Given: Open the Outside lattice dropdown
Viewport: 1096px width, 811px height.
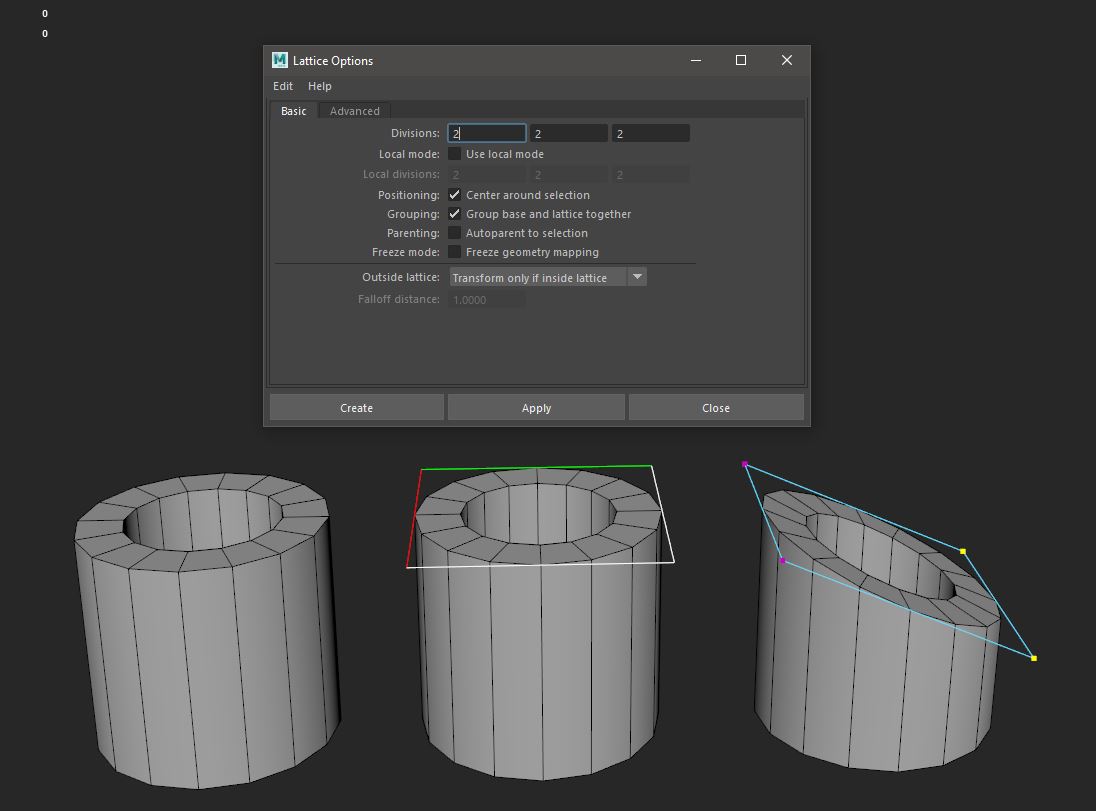Looking at the screenshot, I should (637, 277).
